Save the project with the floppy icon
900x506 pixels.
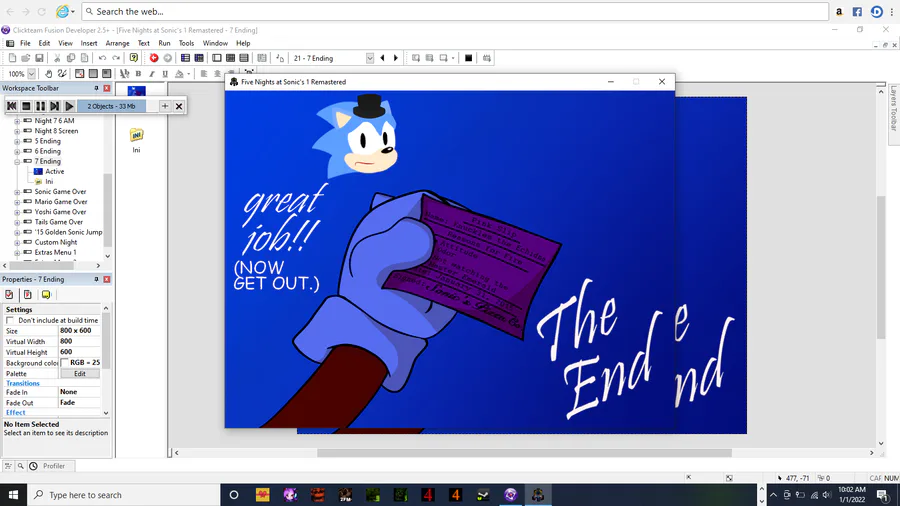[x=39, y=58]
